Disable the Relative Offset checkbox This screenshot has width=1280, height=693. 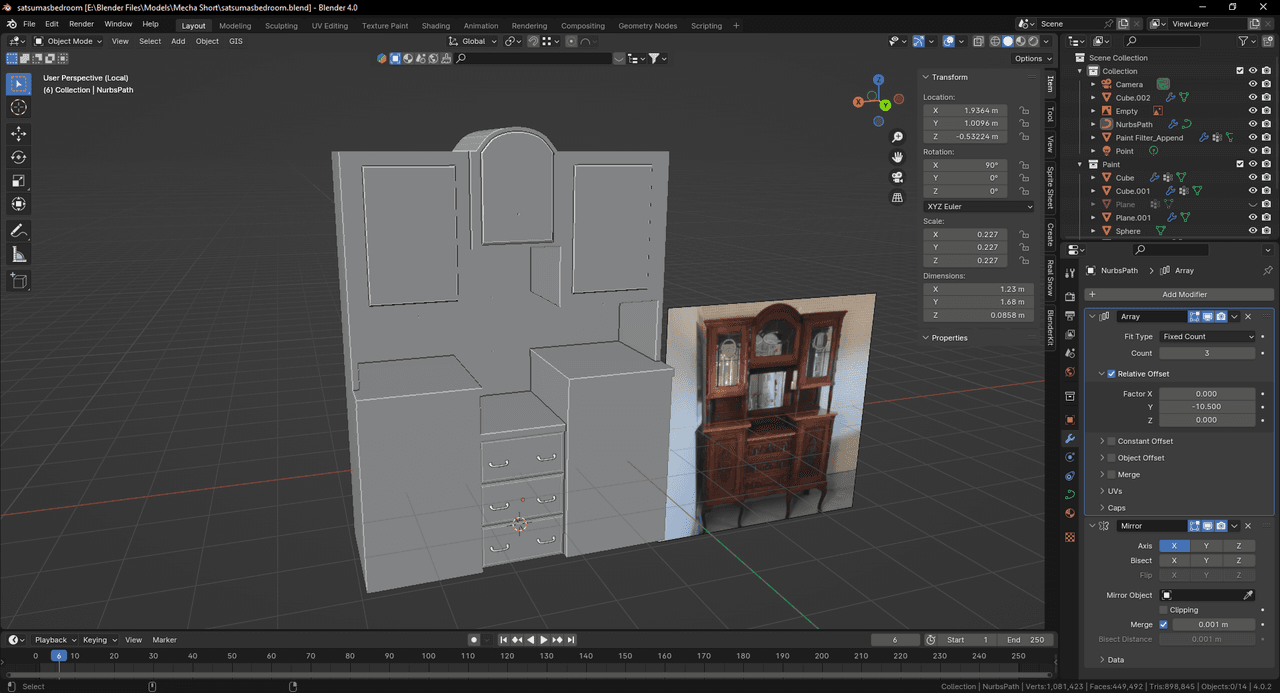pos(1111,374)
